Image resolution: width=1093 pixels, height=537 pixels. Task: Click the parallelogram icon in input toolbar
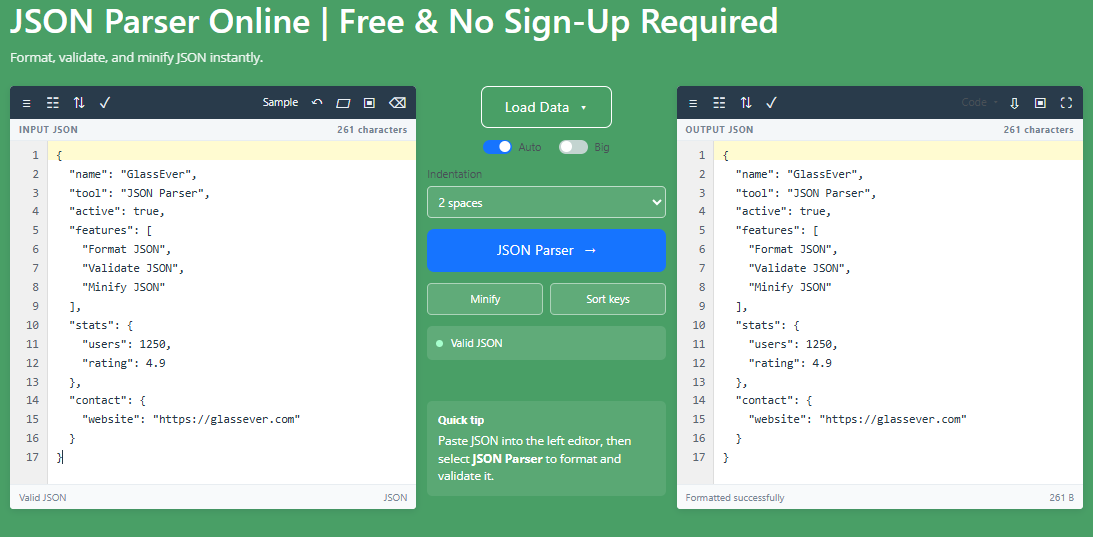coord(343,103)
